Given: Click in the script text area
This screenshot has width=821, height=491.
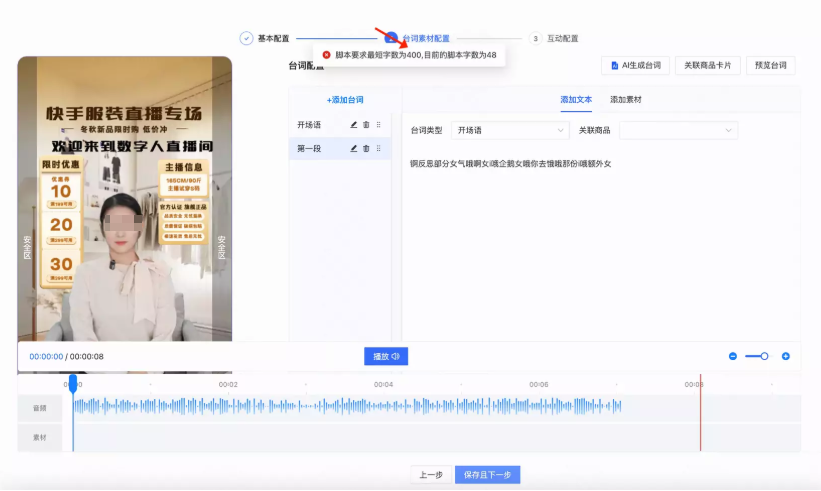Looking at the screenshot, I should coord(601,244).
